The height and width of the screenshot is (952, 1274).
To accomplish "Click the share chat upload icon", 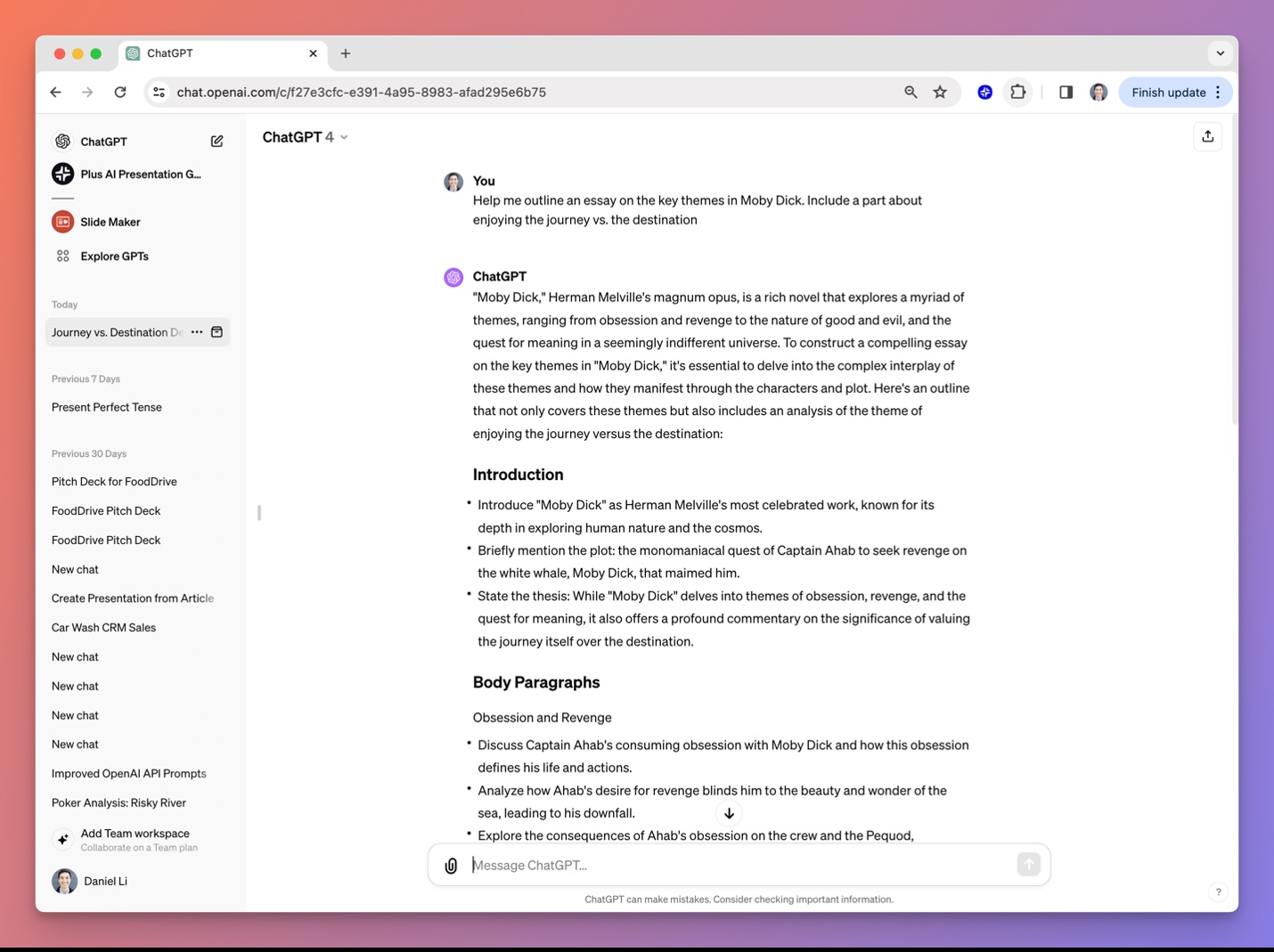I will click(1207, 136).
